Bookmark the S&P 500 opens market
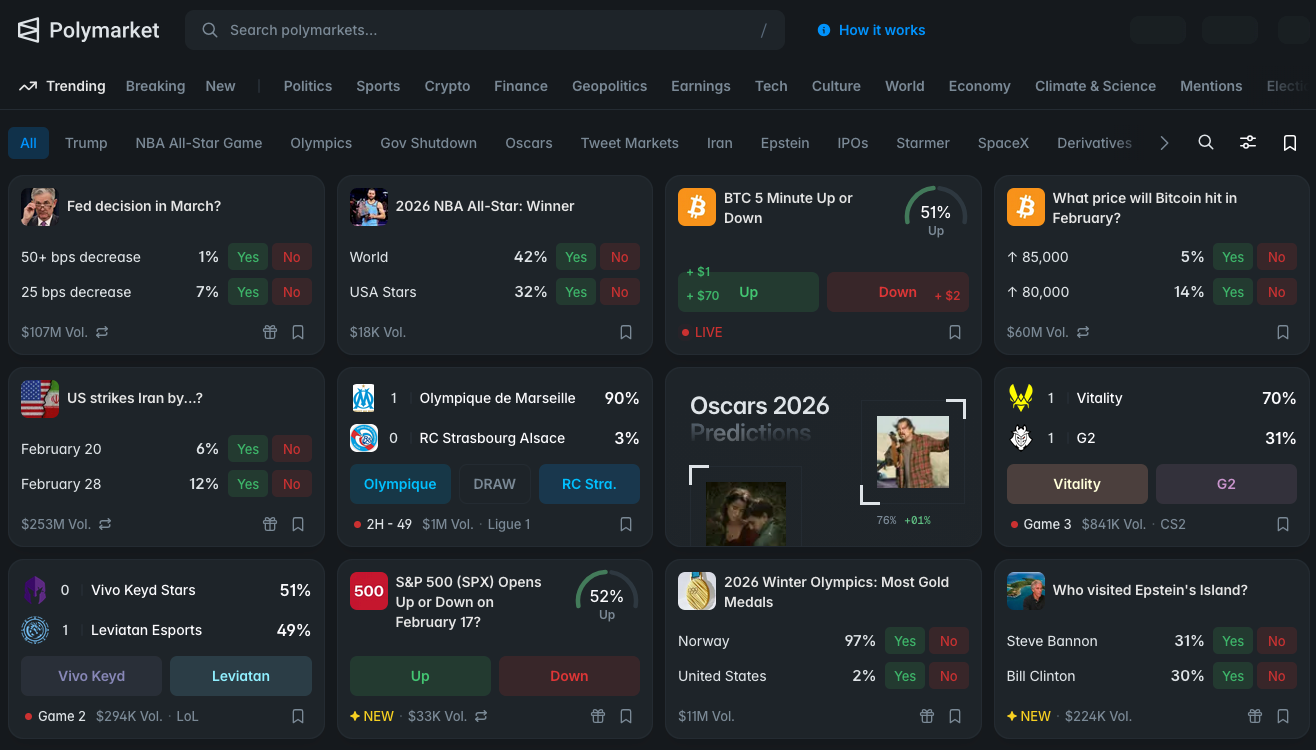 626,716
